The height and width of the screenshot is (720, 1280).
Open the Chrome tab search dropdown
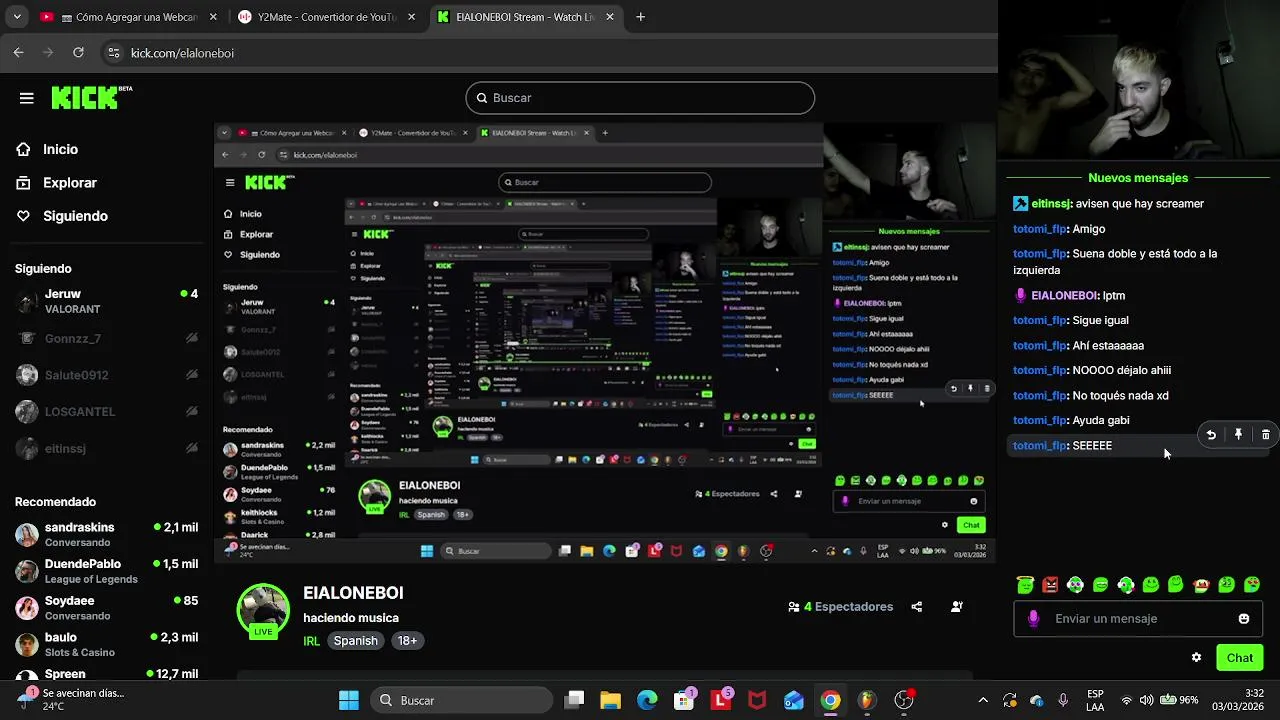(17, 17)
